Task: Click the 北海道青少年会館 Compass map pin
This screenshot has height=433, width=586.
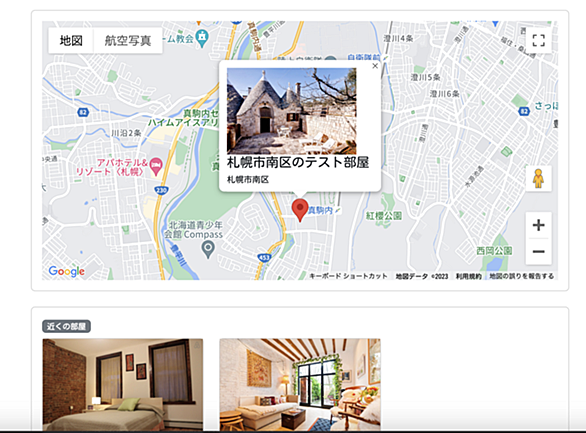Action: tap(208, 249)
